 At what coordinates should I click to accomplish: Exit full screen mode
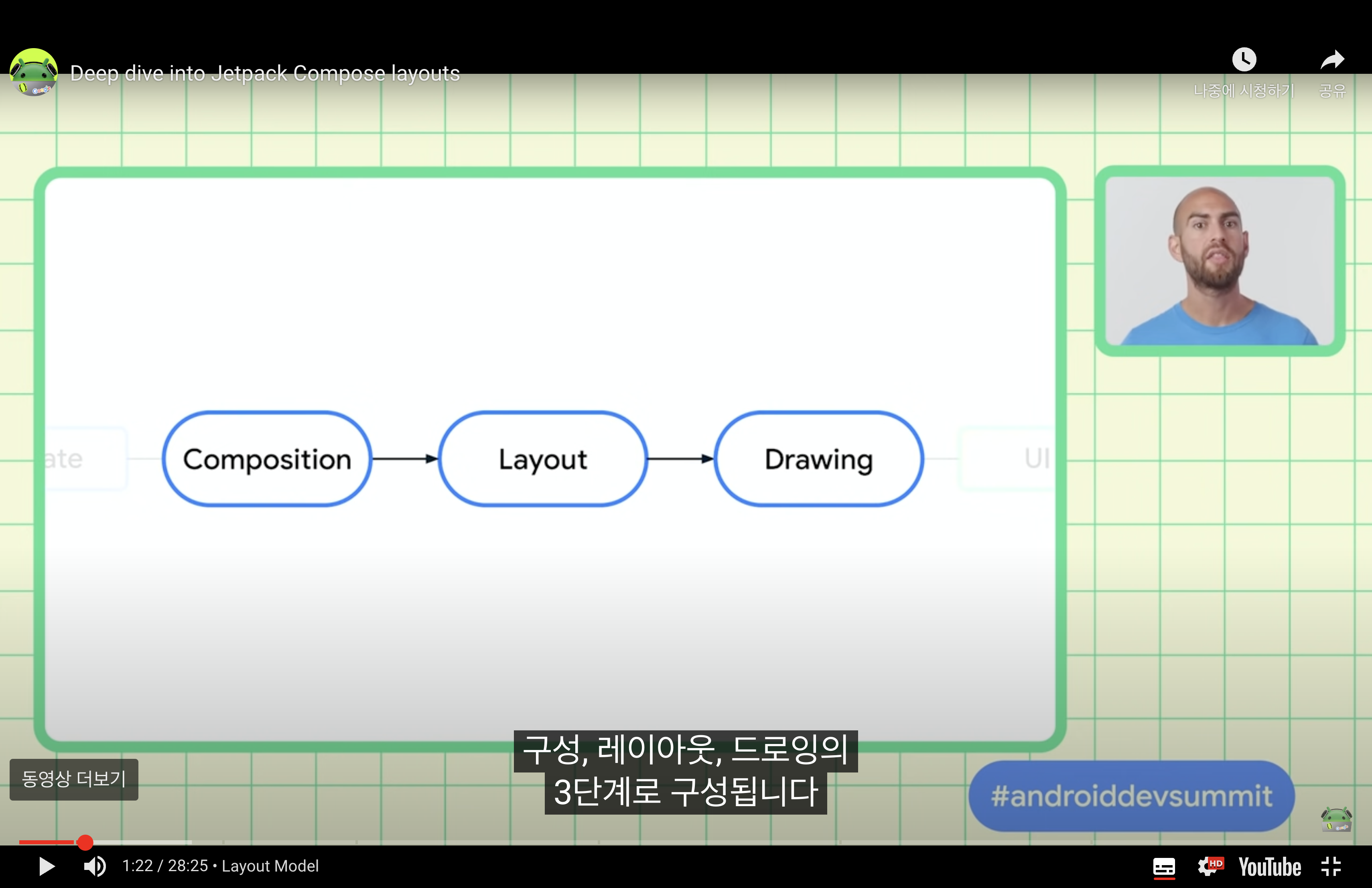click(1331, 866)
